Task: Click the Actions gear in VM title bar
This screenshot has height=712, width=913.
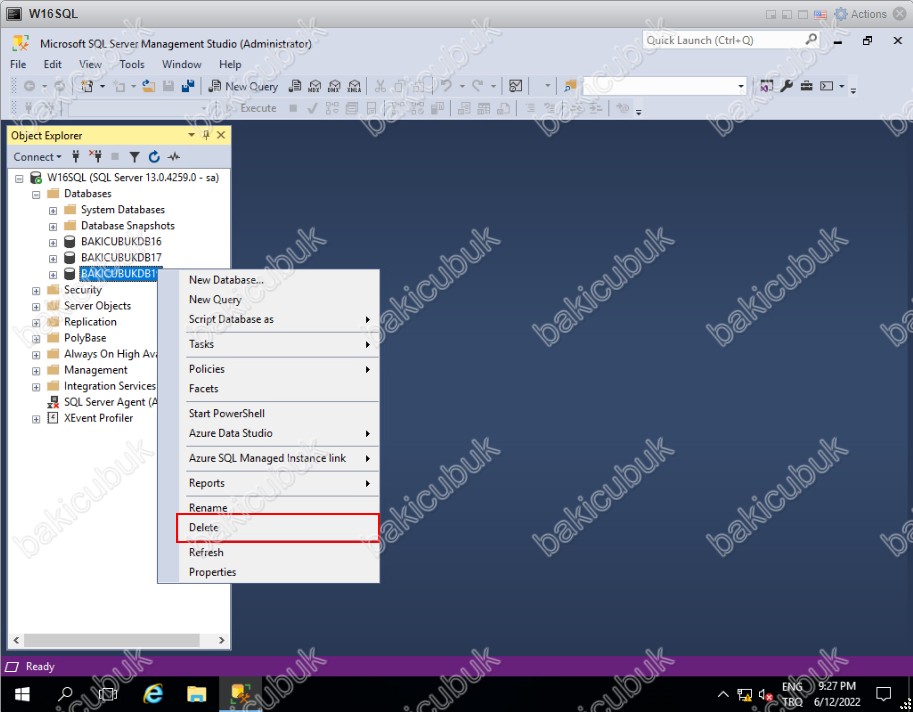Action: tap(841, 14)
